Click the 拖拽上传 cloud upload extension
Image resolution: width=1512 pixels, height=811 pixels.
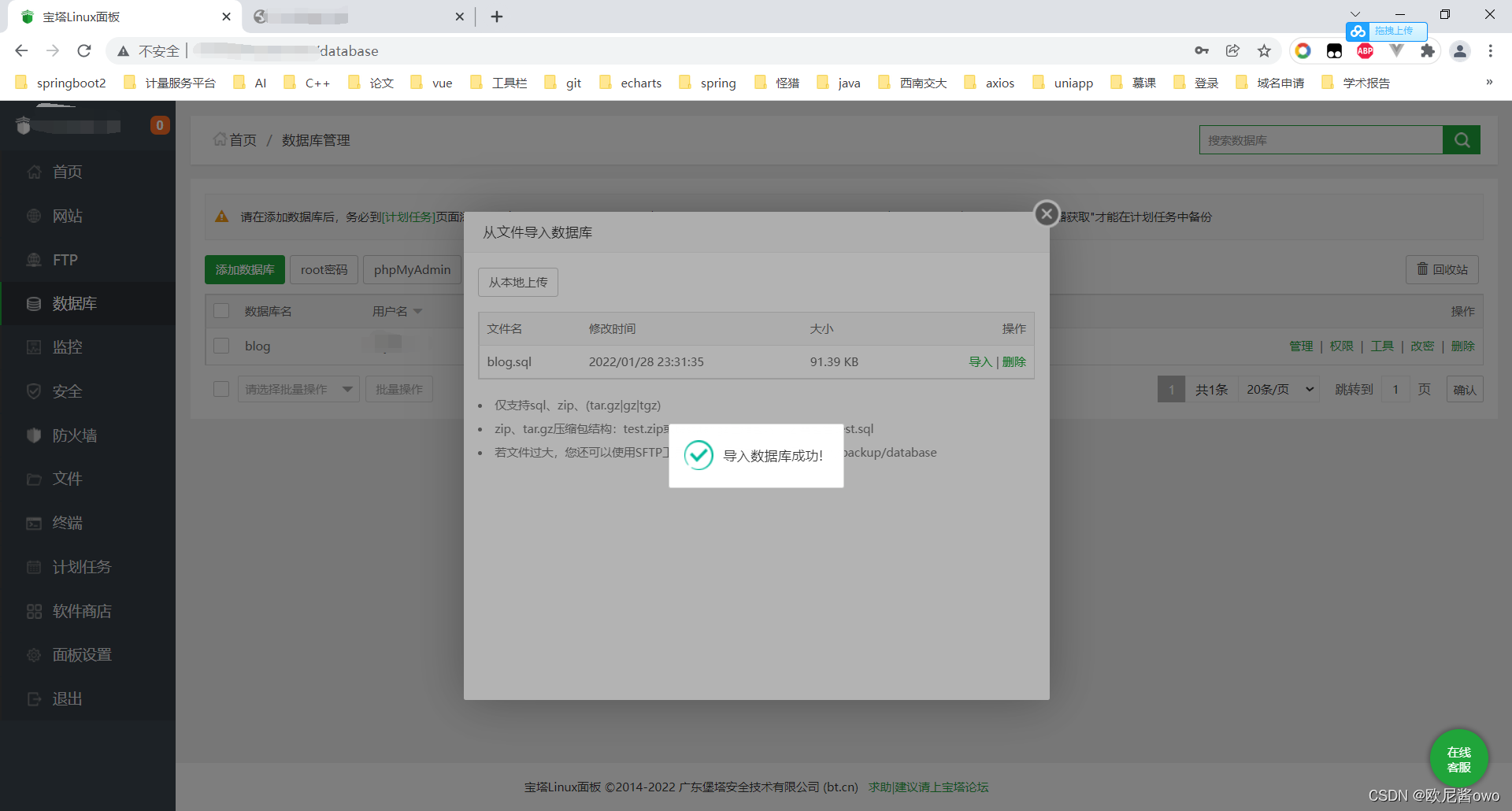click(x=1386, y=31)
